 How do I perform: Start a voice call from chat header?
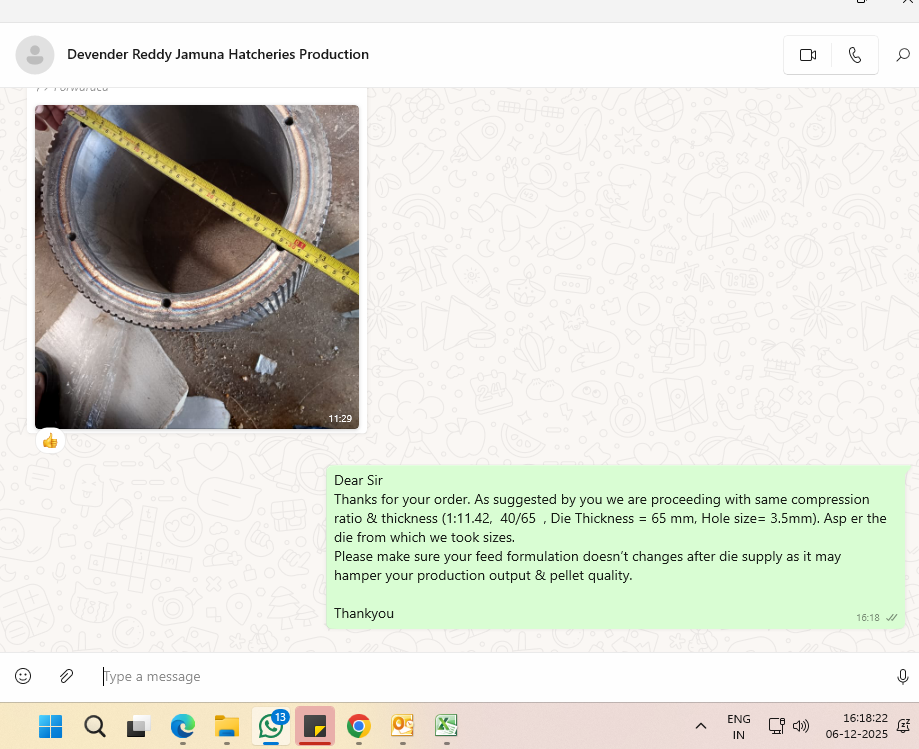point(854,55)
